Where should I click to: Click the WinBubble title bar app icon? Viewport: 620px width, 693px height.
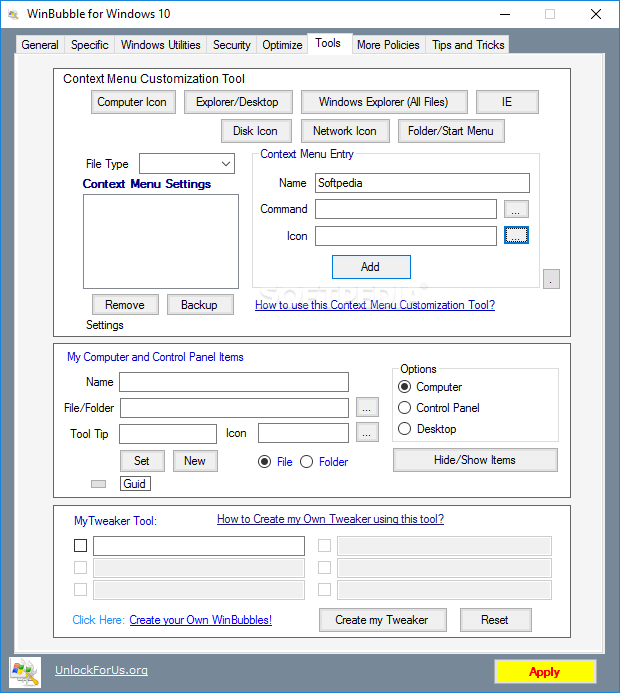click(x=13, y=14)
